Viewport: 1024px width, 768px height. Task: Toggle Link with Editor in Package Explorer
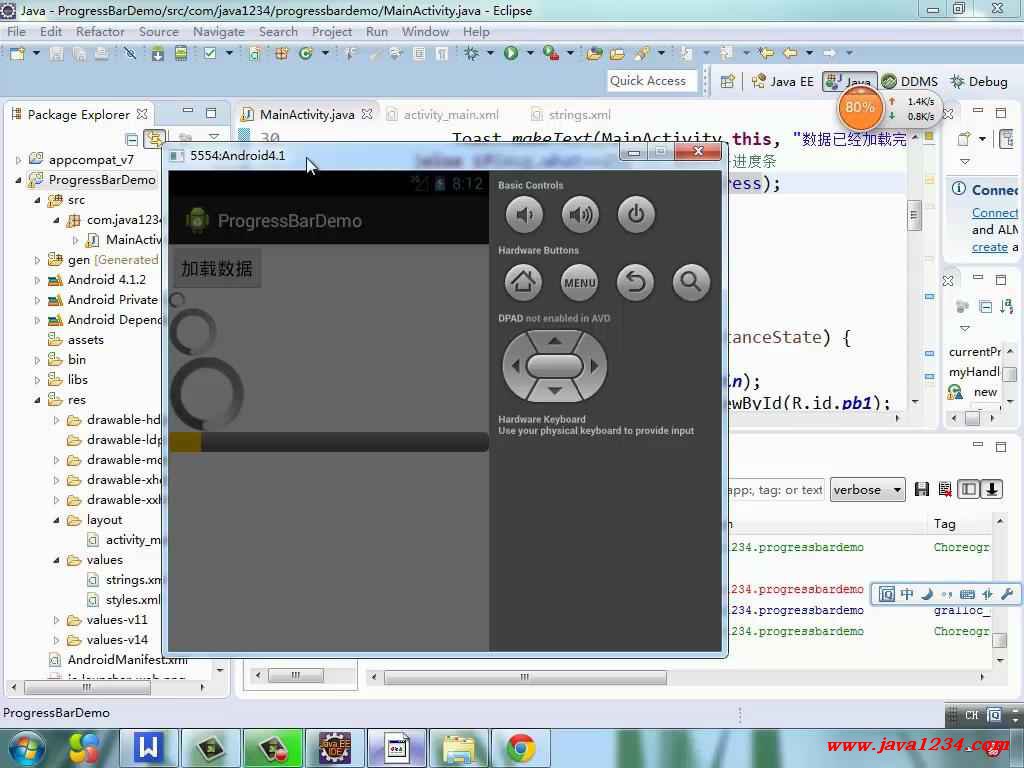click(155, 138)
